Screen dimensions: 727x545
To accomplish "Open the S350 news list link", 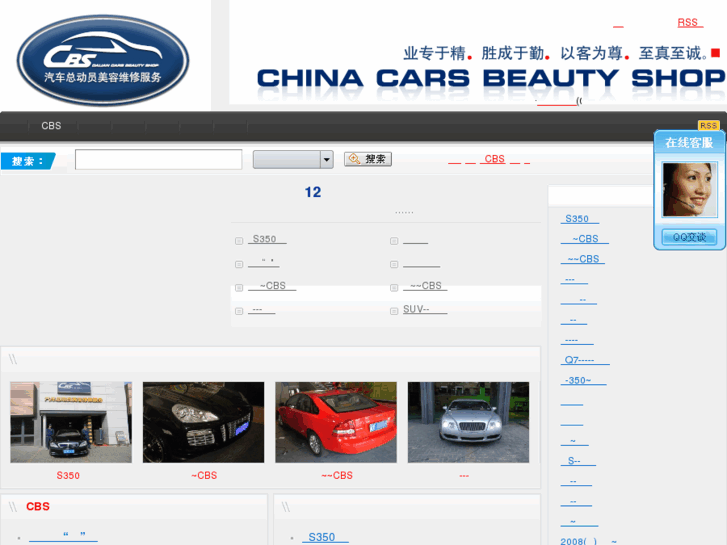I will [x=267, y=239].
